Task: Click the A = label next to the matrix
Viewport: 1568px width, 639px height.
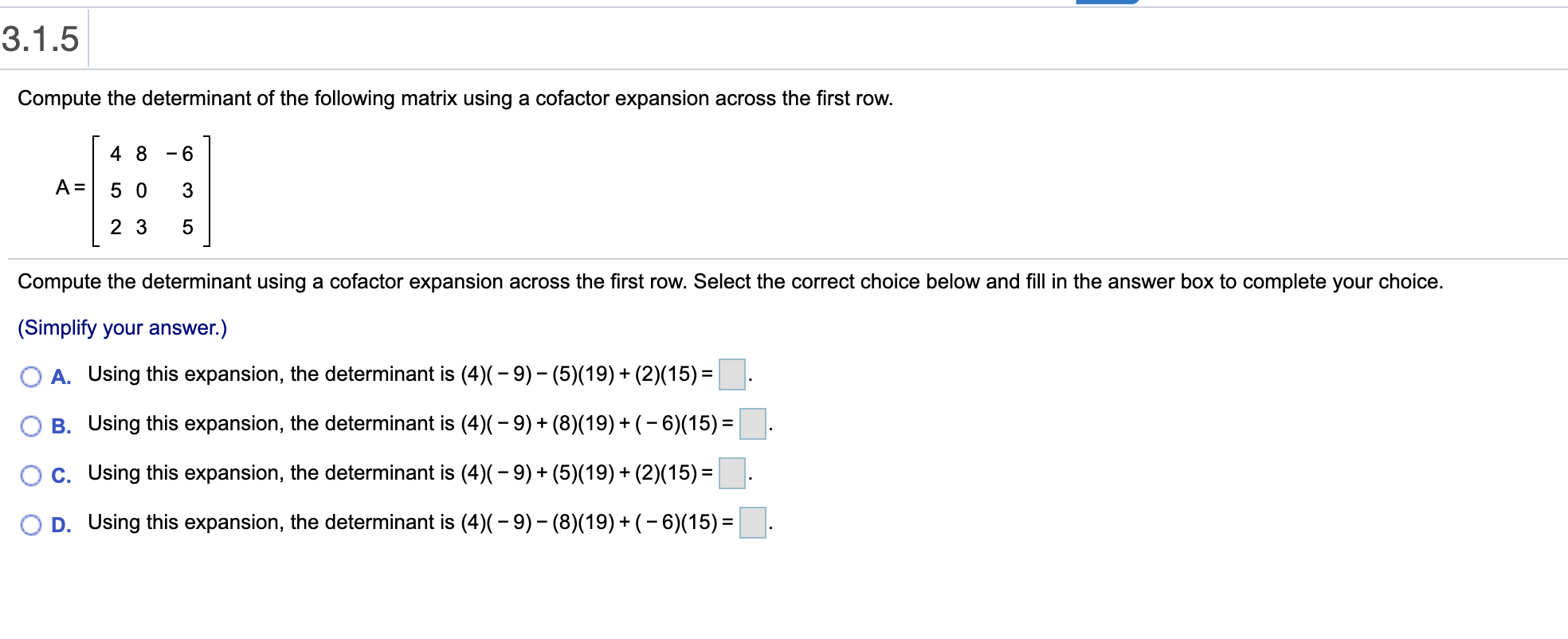Action: [69, 187]
